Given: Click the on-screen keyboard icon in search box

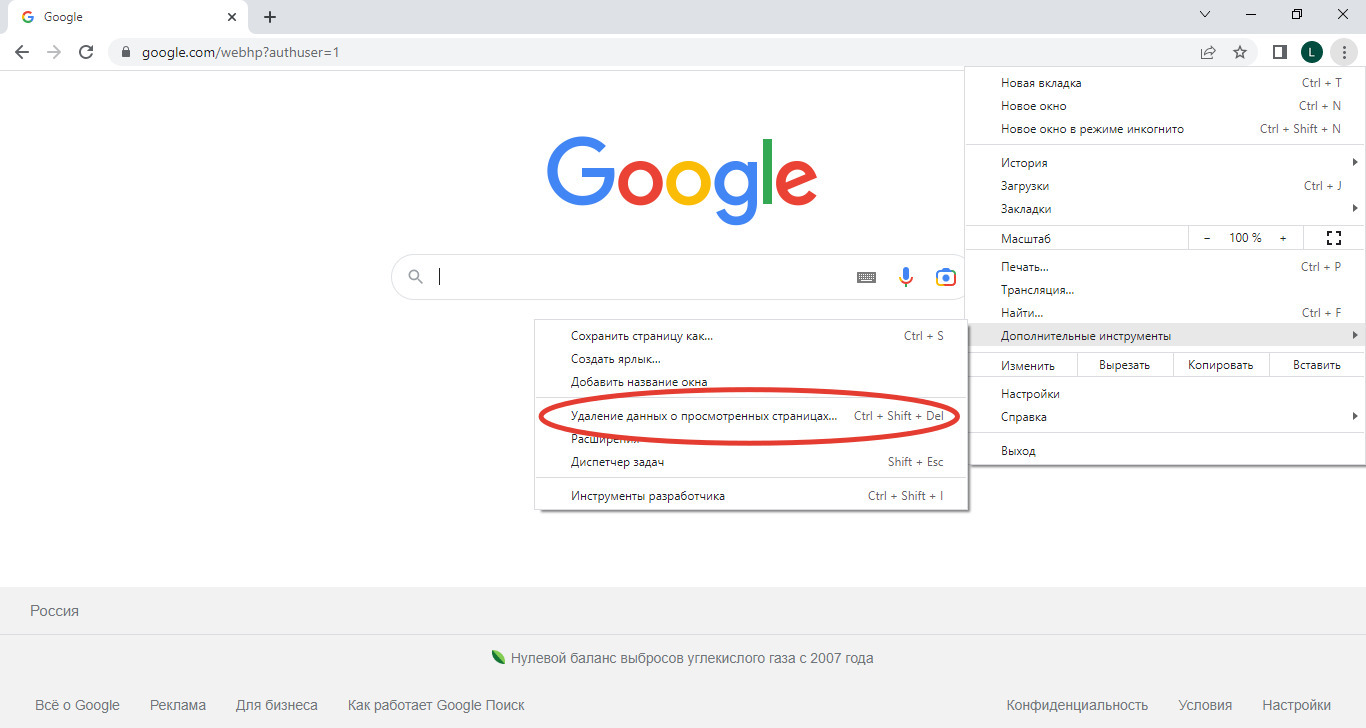Looking at the screenshot, I should click(x=866, y=277).
